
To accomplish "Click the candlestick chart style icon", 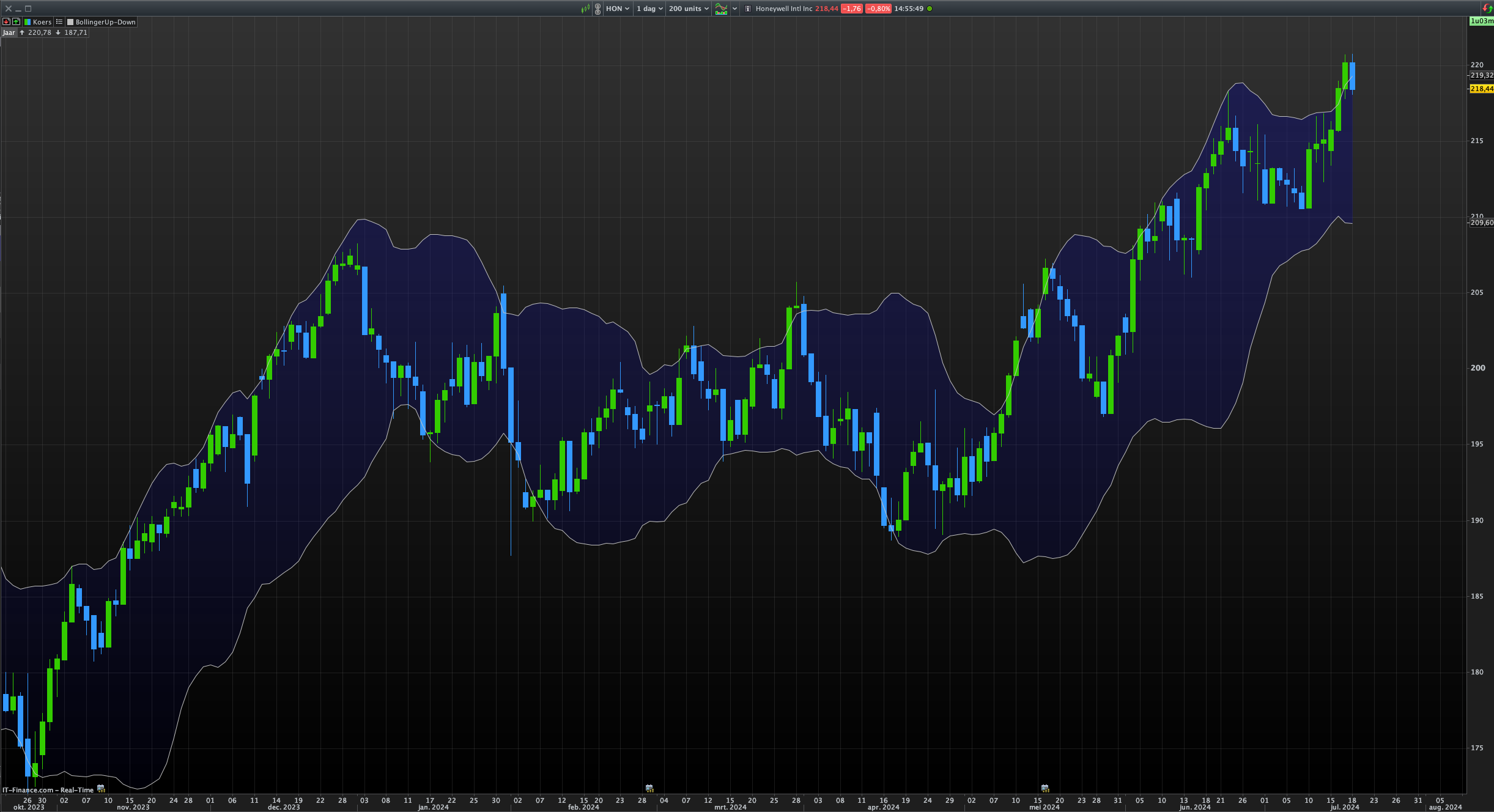I will click(585, 9).
